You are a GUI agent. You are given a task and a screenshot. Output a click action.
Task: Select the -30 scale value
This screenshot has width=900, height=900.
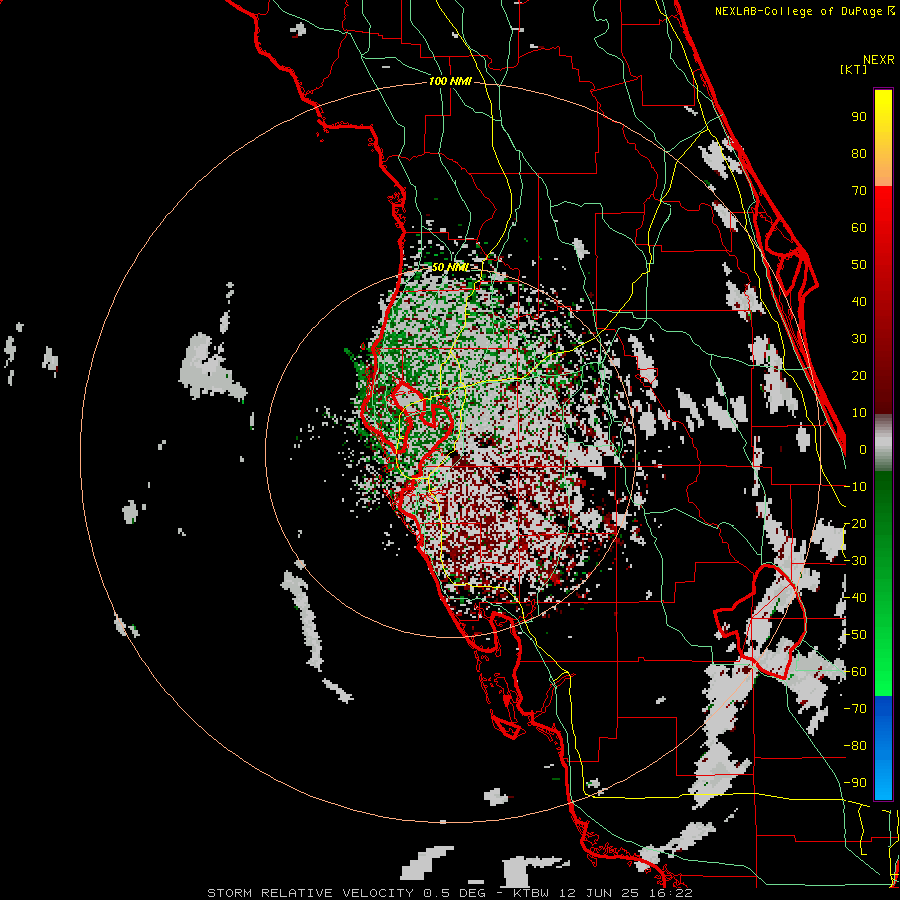855,561
